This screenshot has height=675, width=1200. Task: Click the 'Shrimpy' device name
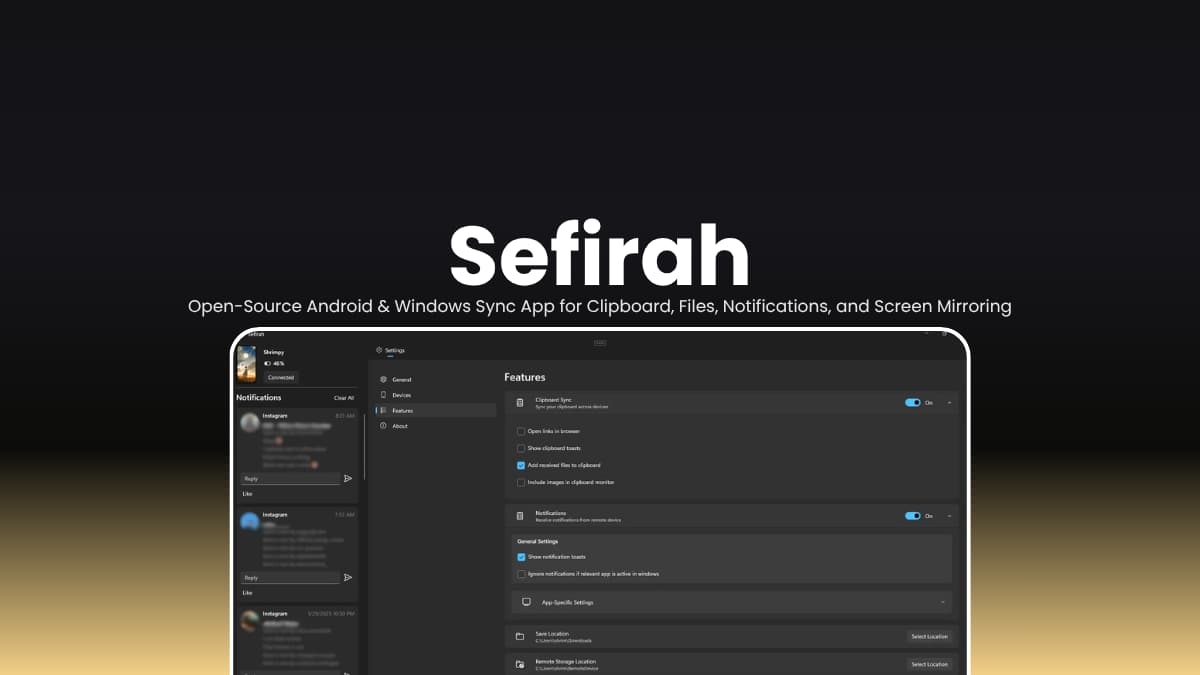(274, 352)
